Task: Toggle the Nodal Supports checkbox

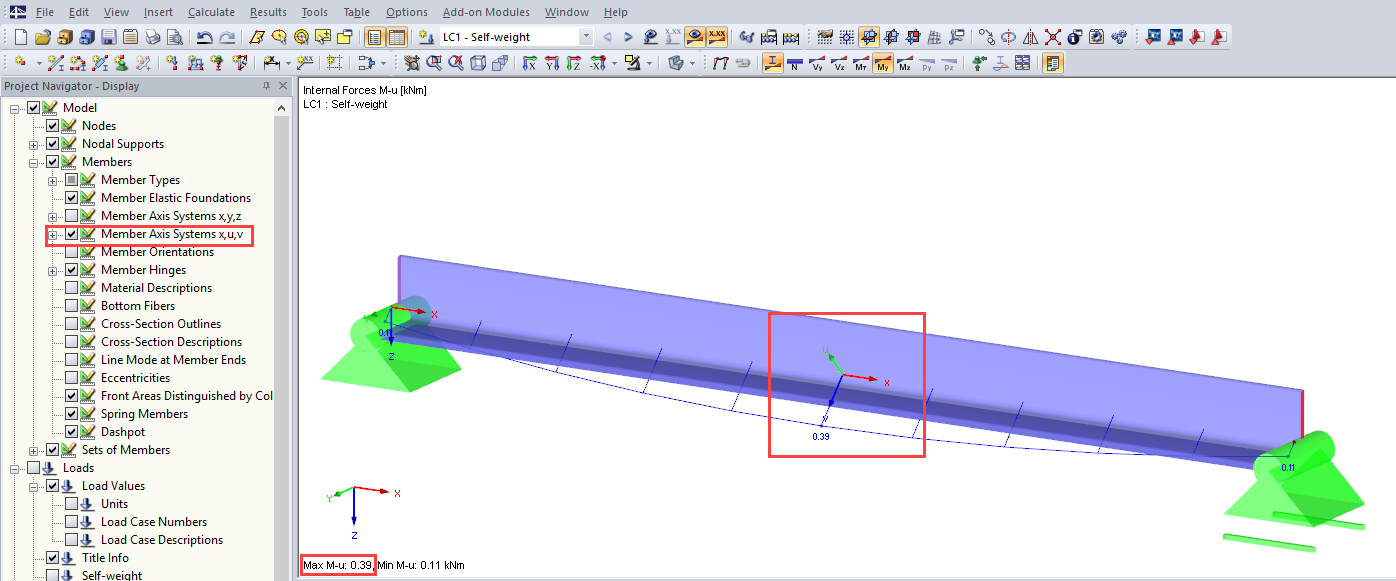Action: point(53,144)
